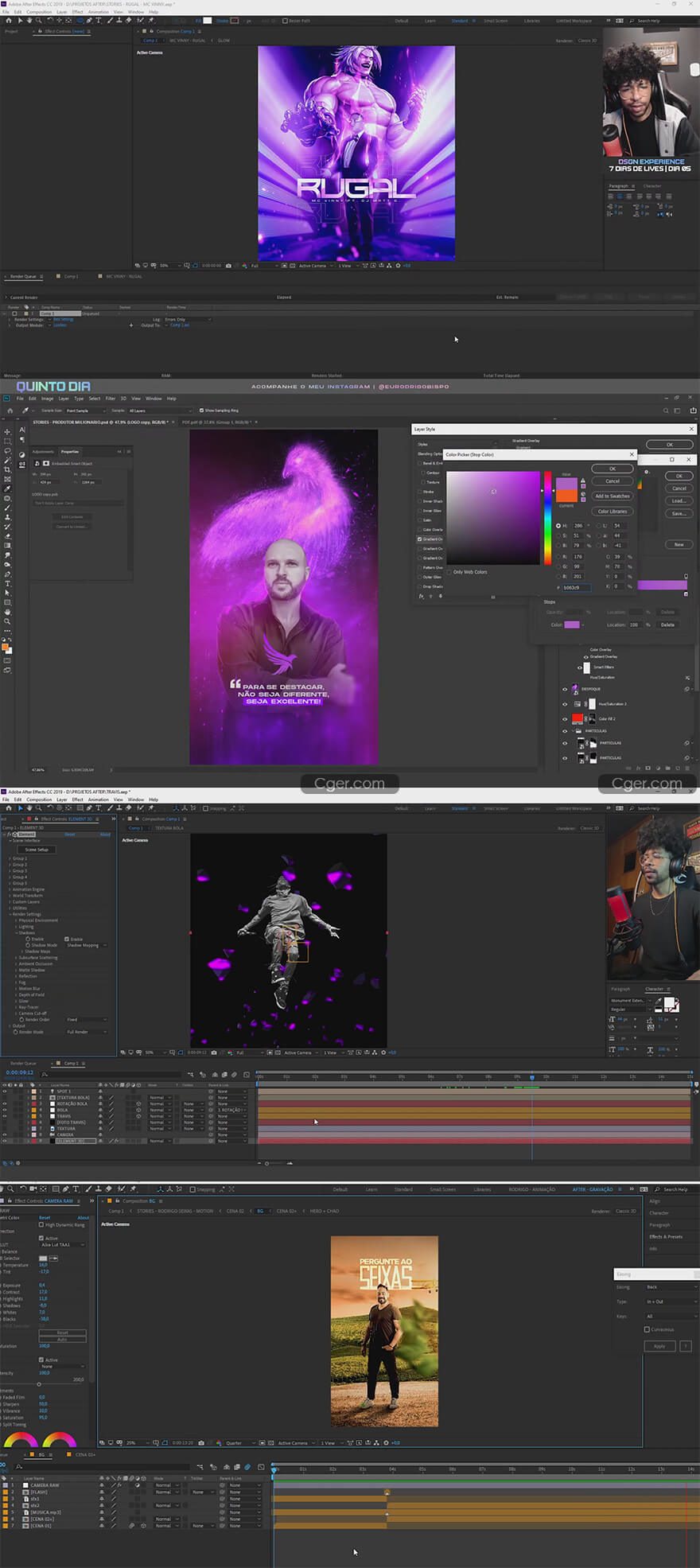Viewport: 700px width, 1568px height.
Task: Take snapshot with camera icon under RUGAL viewer
Action: coord(228,266)
